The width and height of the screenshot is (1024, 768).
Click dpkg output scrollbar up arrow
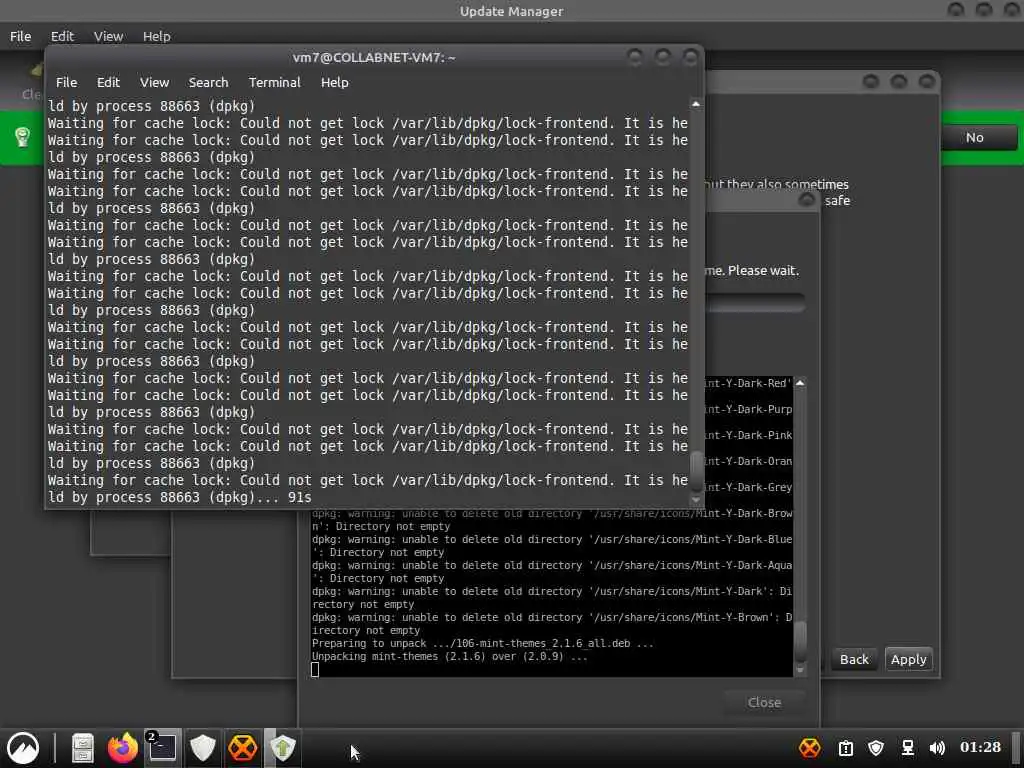click(800, 383)
